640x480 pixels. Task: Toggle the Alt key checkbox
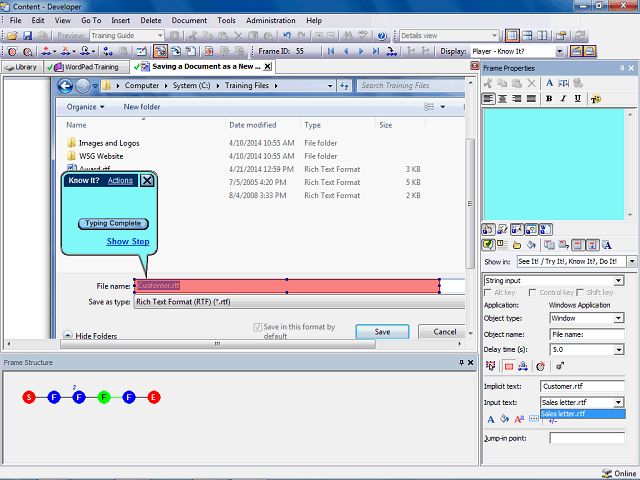click(x=487, y=293)
